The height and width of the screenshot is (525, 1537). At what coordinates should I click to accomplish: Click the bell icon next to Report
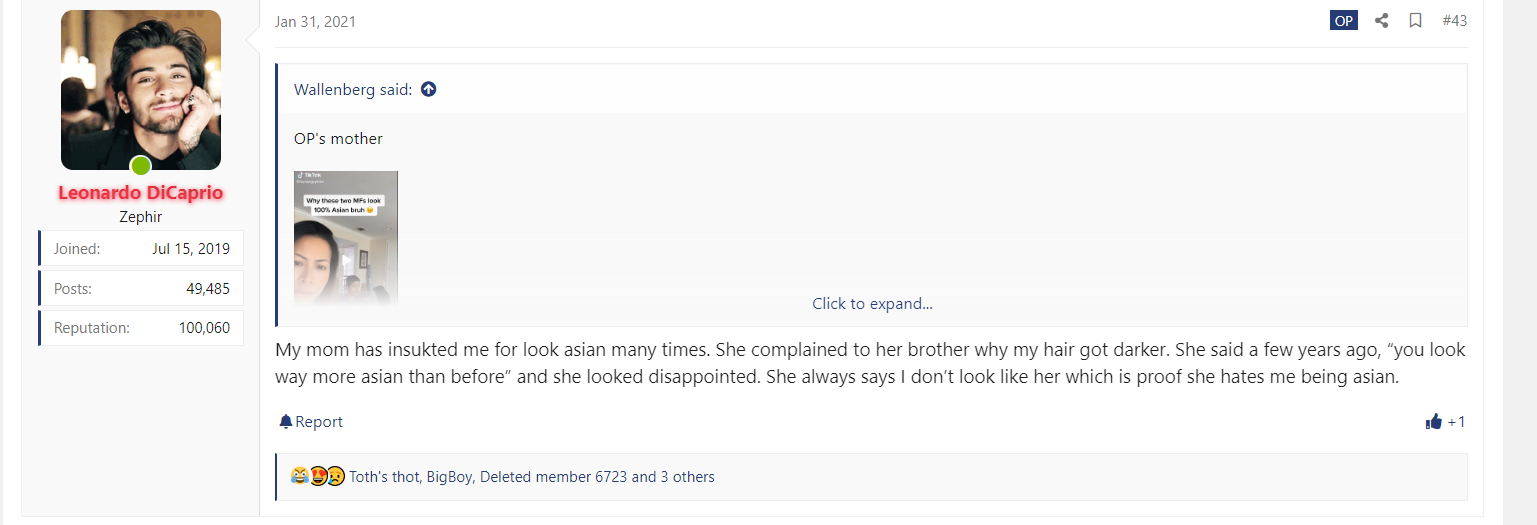(x=286, y=422)
